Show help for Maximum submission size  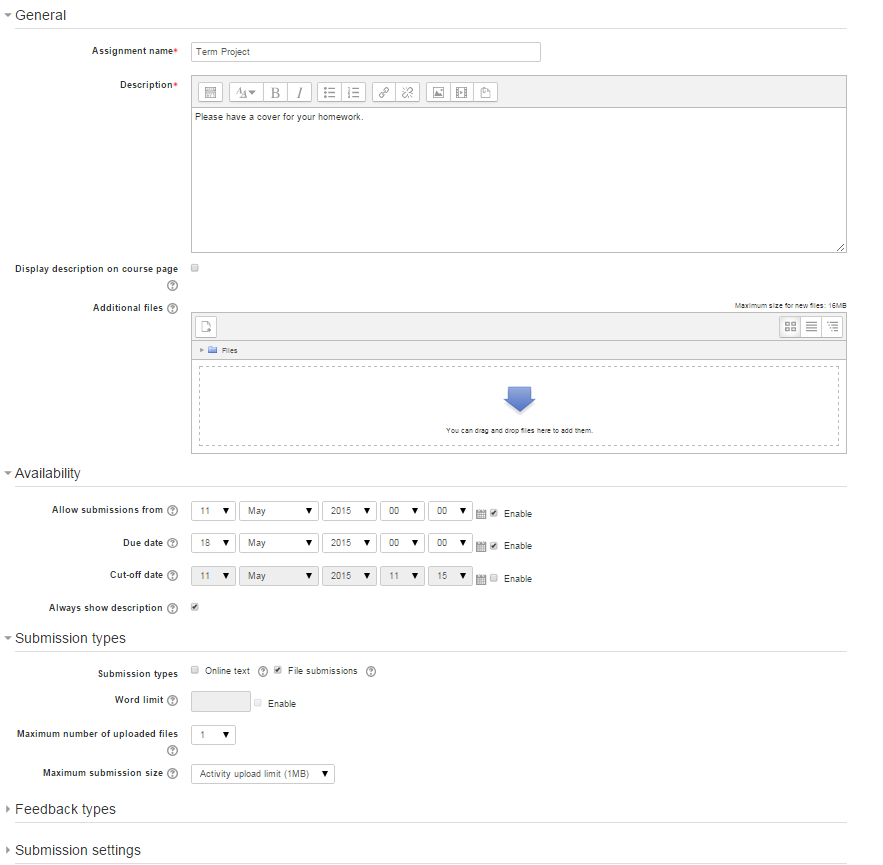[172, 774]
